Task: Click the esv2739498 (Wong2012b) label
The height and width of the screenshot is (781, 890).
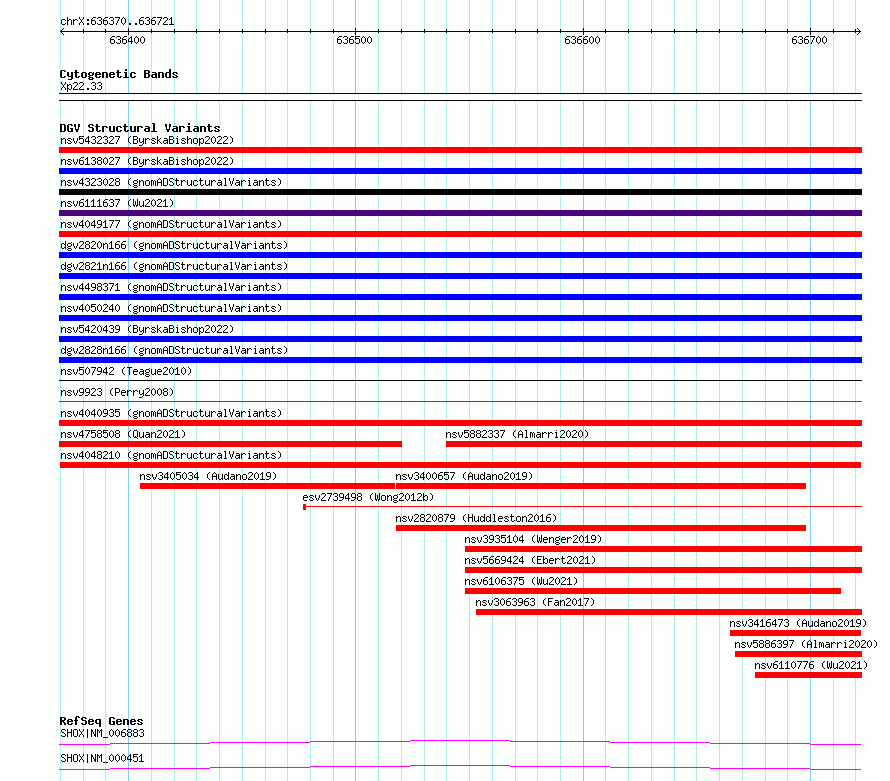Action: 368,497
